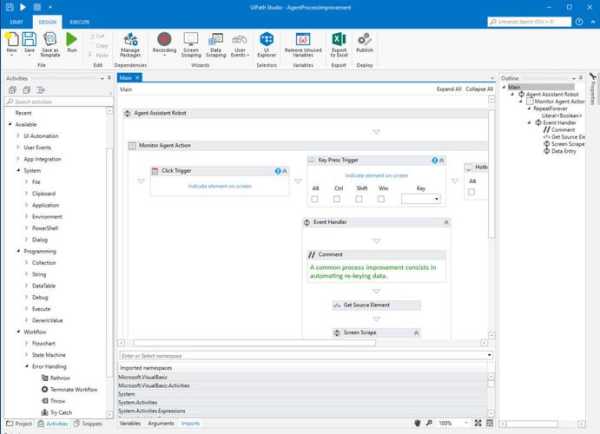Click the Publish icon
The image size is (600, 434).
[364, 39]
